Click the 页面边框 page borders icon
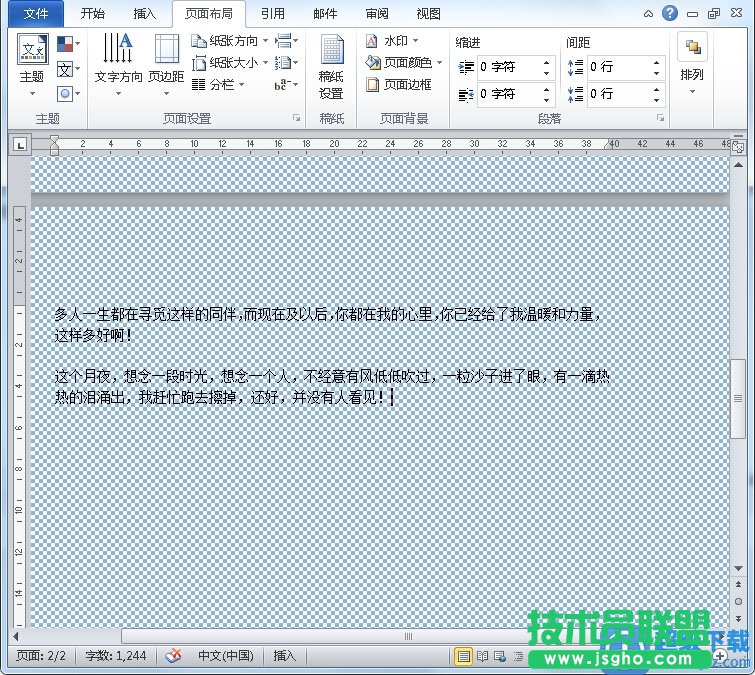Image resolution: width=755 pixels, height=675 pixels. pos(373,85)
